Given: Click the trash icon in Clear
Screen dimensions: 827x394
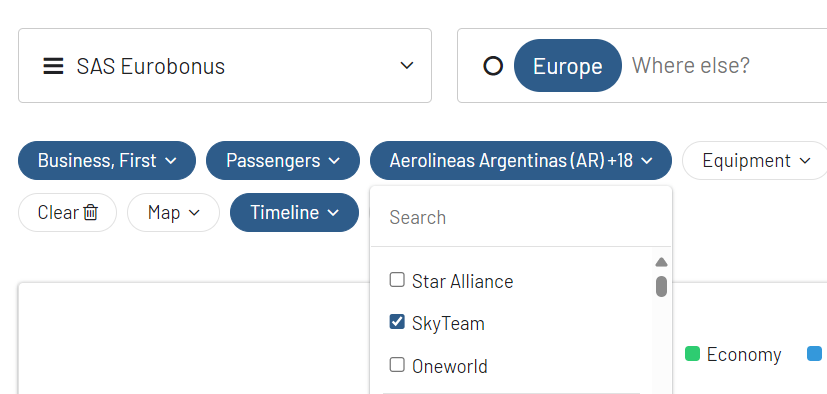Looking at the screenshot, I should [91, 213].
